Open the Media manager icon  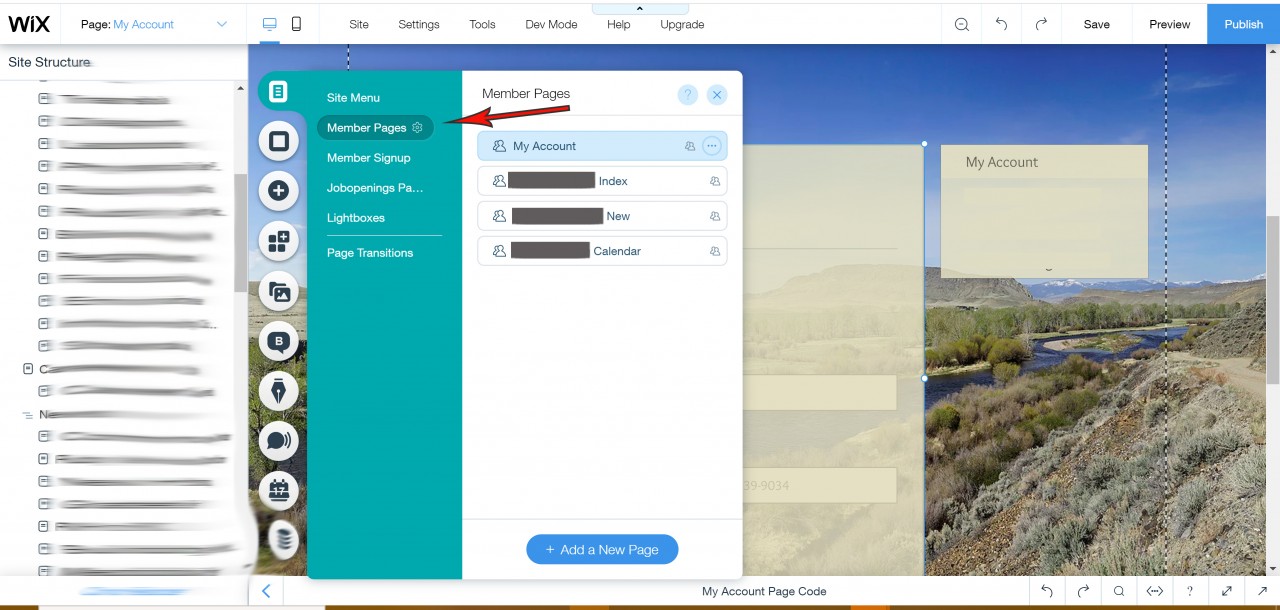pos(279,292)
